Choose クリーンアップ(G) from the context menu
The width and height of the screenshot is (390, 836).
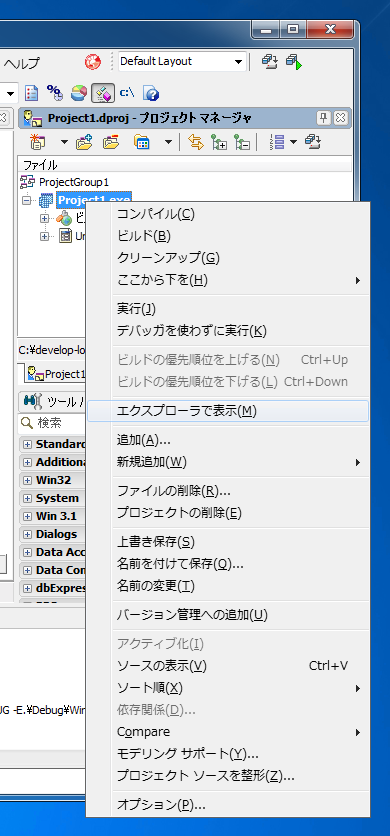coord(228,258)
